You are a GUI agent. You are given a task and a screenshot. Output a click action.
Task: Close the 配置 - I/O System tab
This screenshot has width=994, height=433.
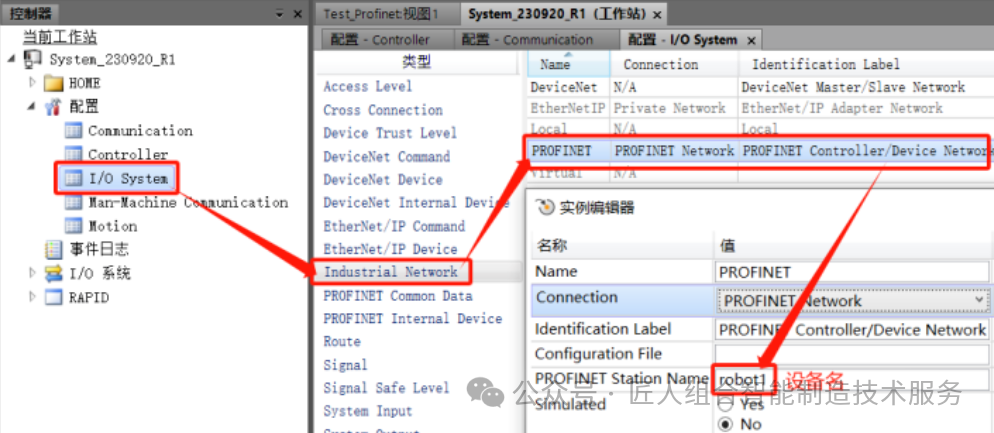pos(751,40)
